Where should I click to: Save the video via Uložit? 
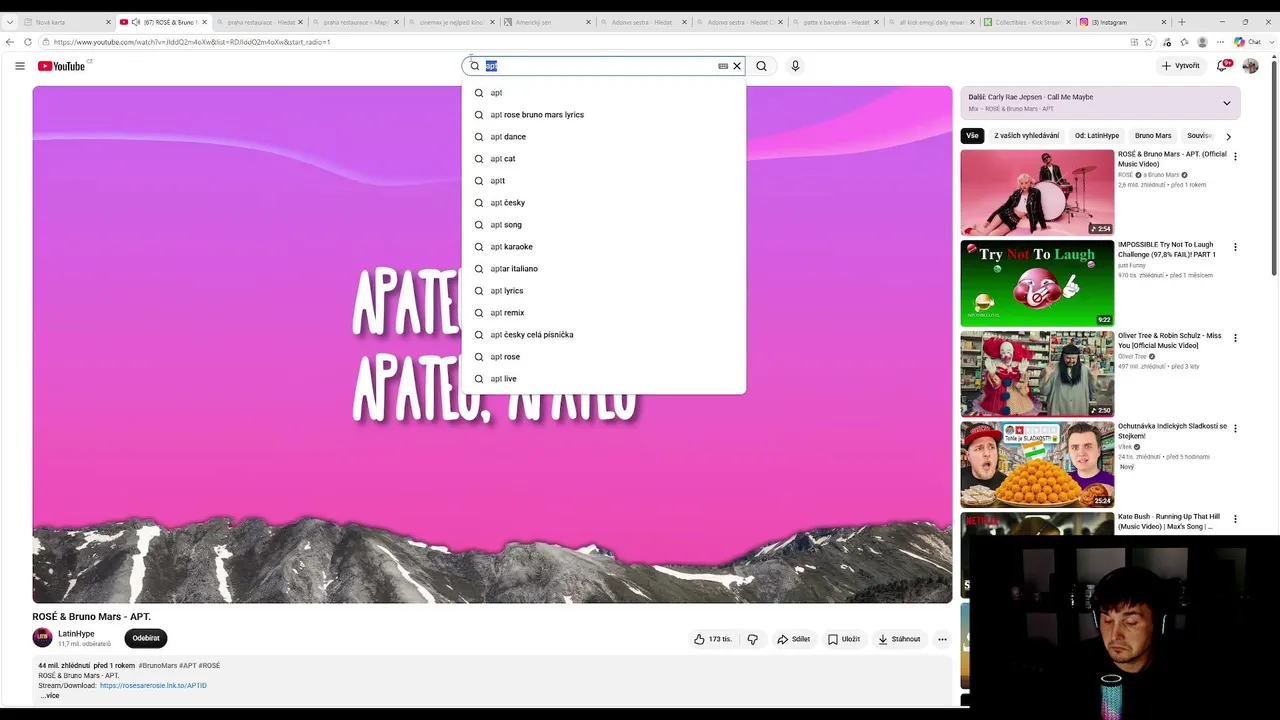[844, 639]
